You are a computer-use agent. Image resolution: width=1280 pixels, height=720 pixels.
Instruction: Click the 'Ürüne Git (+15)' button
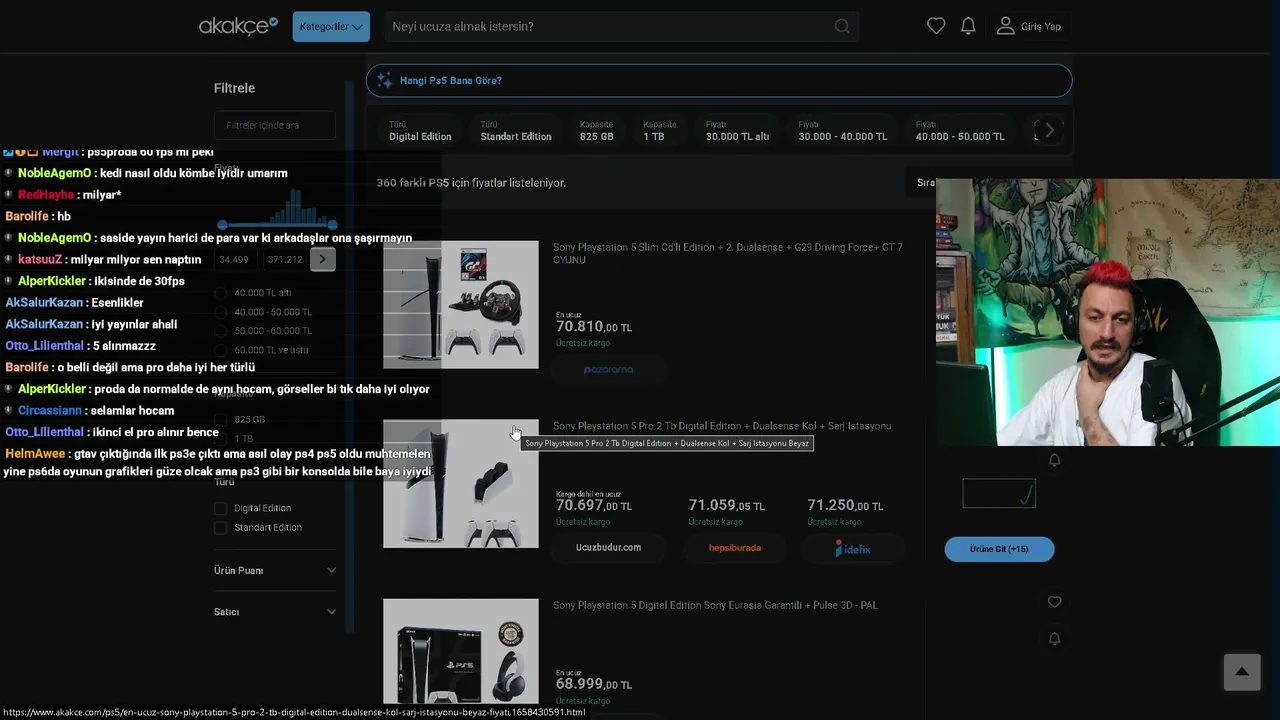(x=1000, y=549)
